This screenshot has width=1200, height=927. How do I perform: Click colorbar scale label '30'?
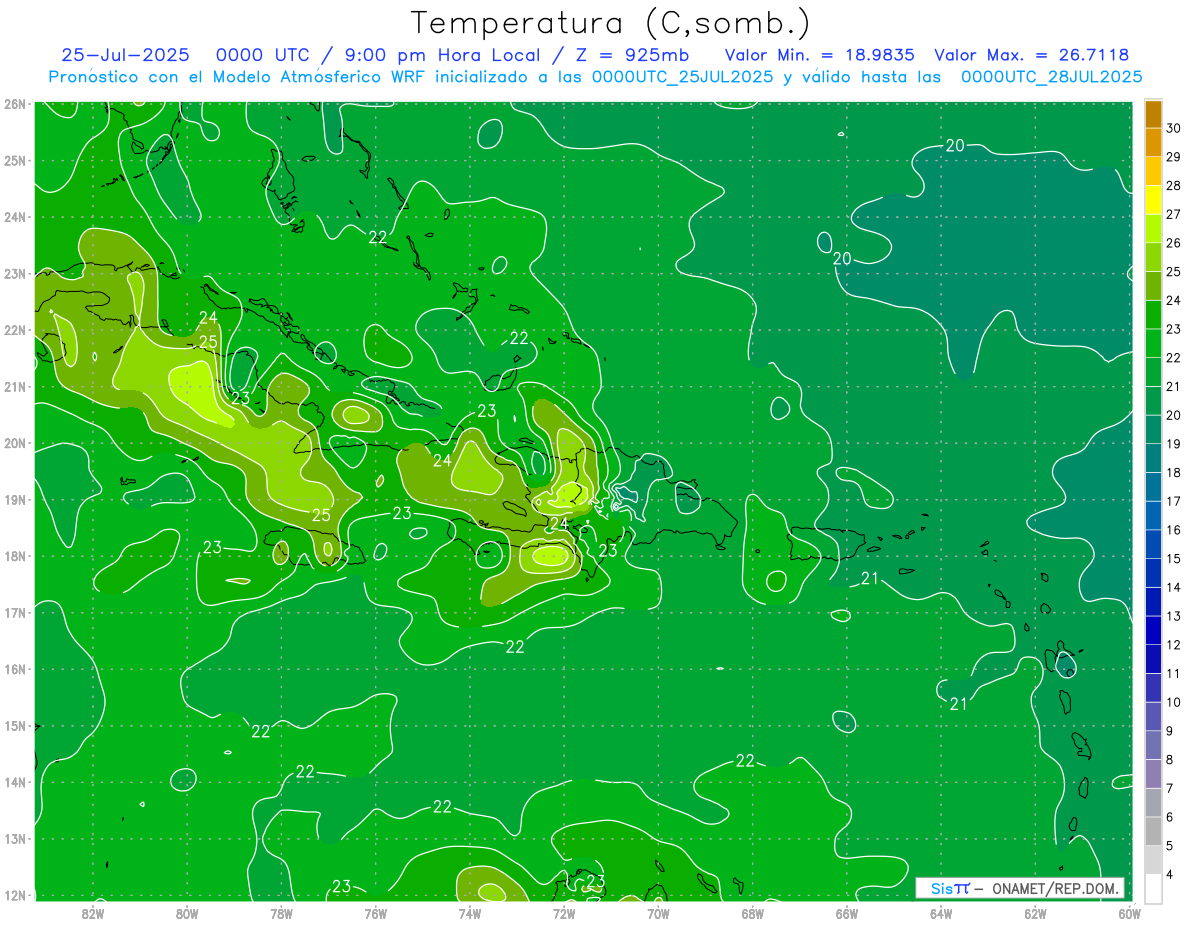coord(1174,128)
